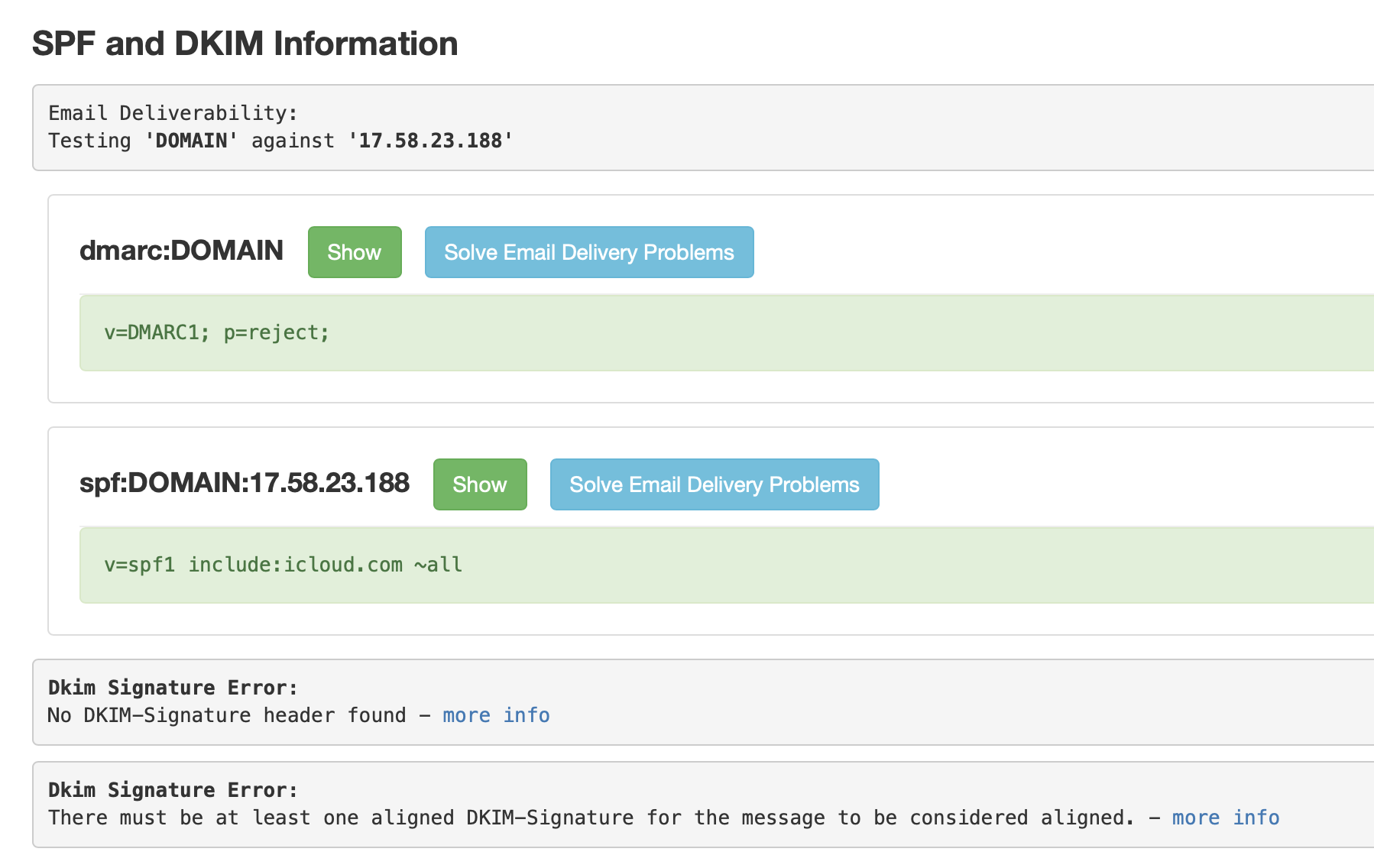Screen dimensions: 1374x868
Task: Click the Email Deliverability label
Action: tap(173, 113)
